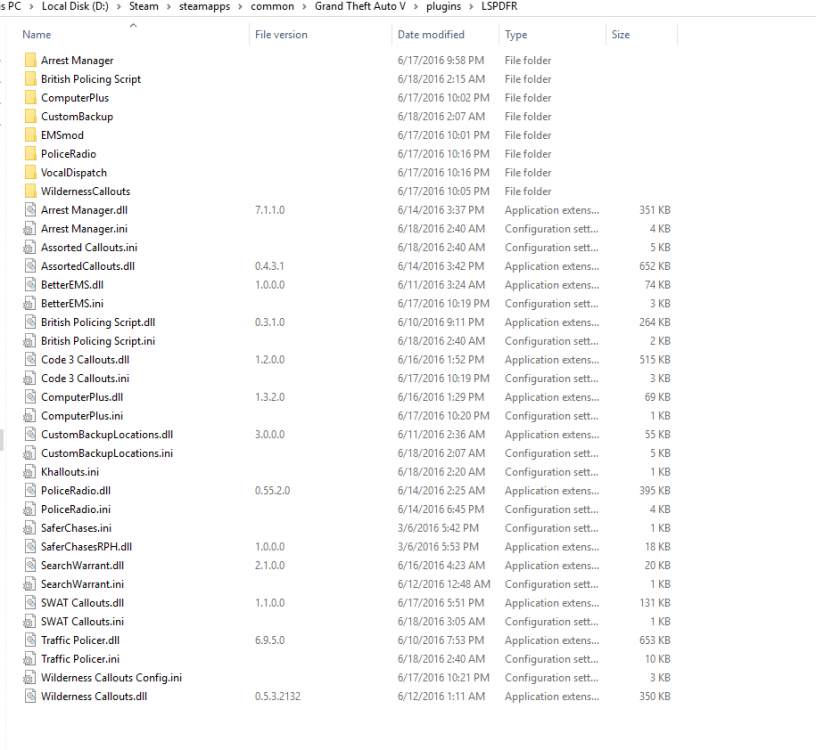Expand breadcrumb arrow after Steam
The image size is (816, 750).
tap(169, 7)
